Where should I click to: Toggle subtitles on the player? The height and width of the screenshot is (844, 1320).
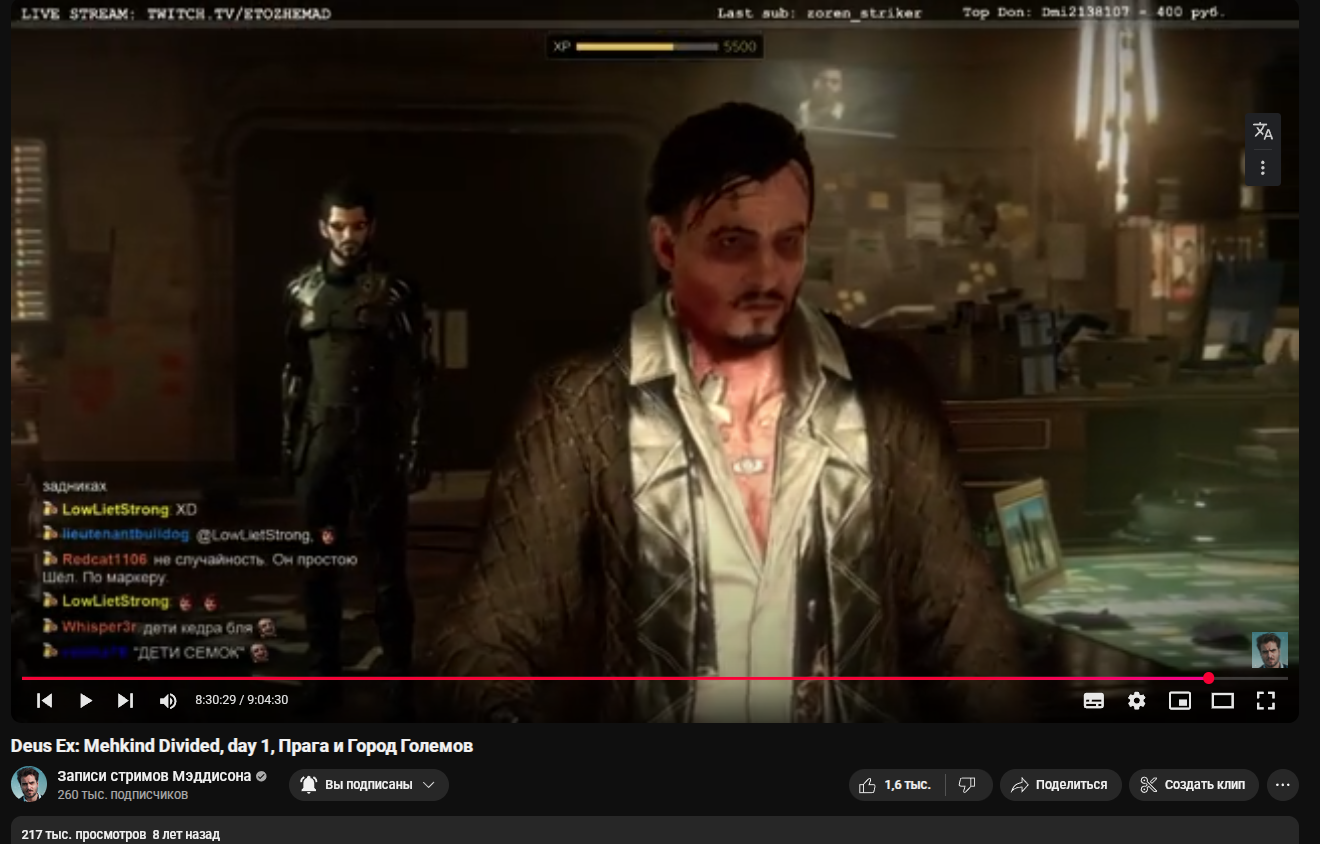point(1094,700)
